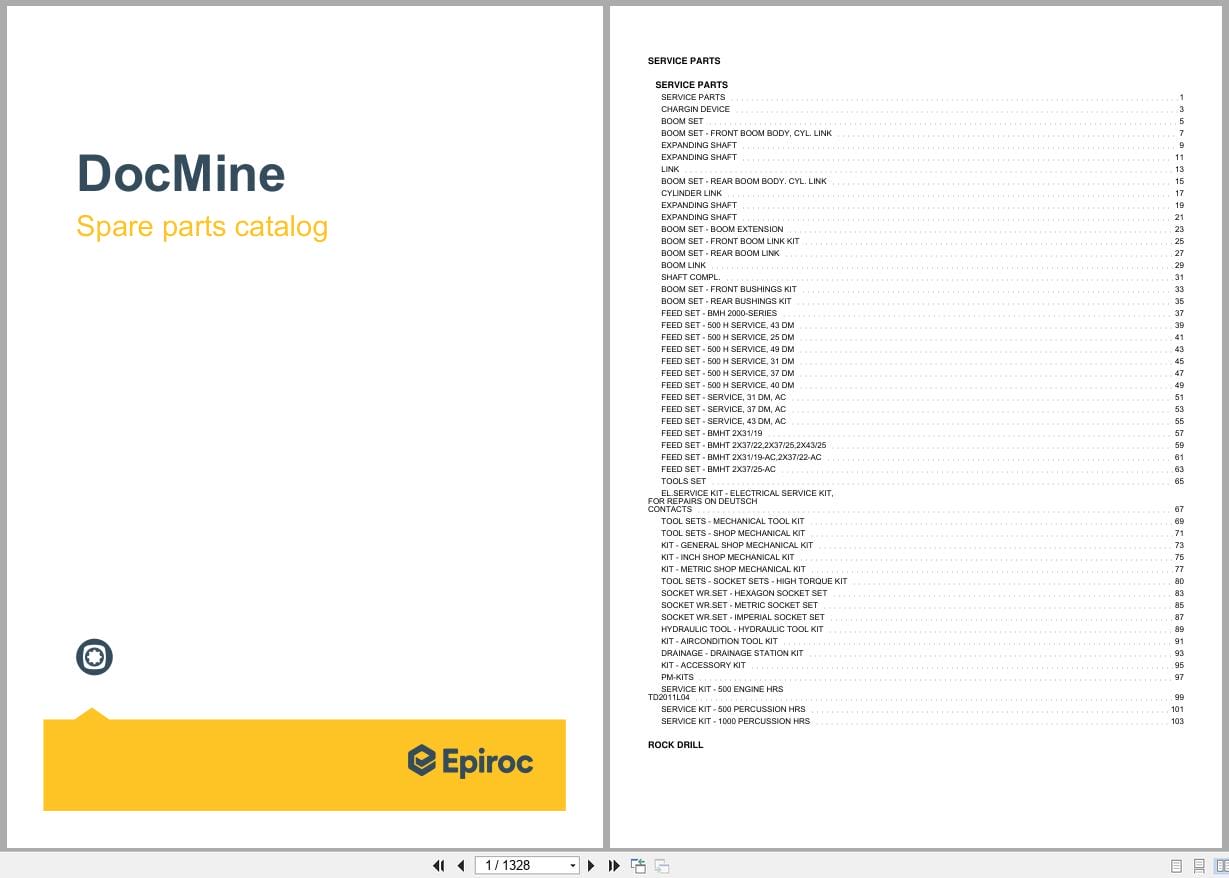Click TOOL SETS - SOCKET SETS - HIGH TORQUE KIT
This screenshot has height=878, width=1229.
coord(922,581)
